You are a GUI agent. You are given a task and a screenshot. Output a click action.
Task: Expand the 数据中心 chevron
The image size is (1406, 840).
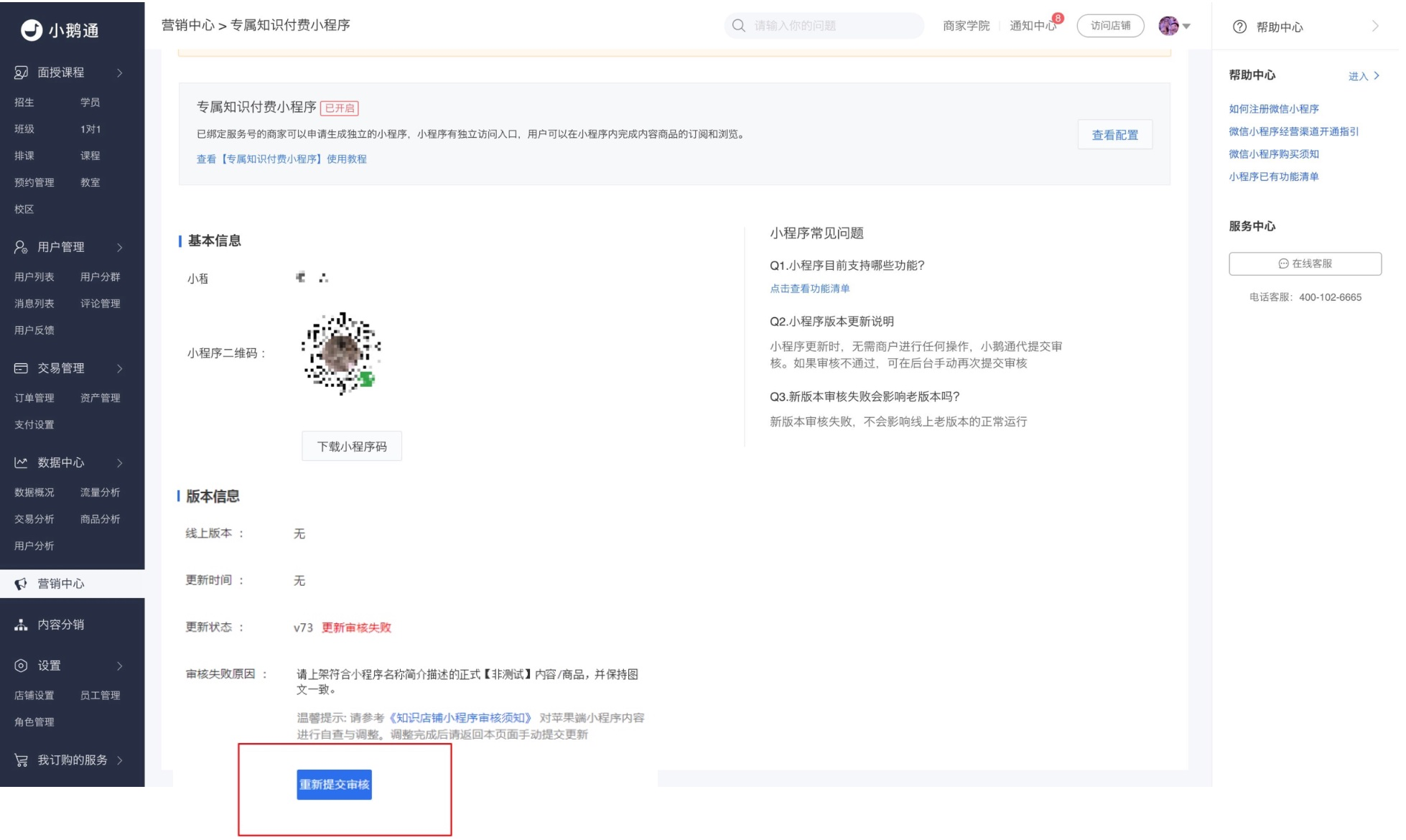tap(120, 462)
